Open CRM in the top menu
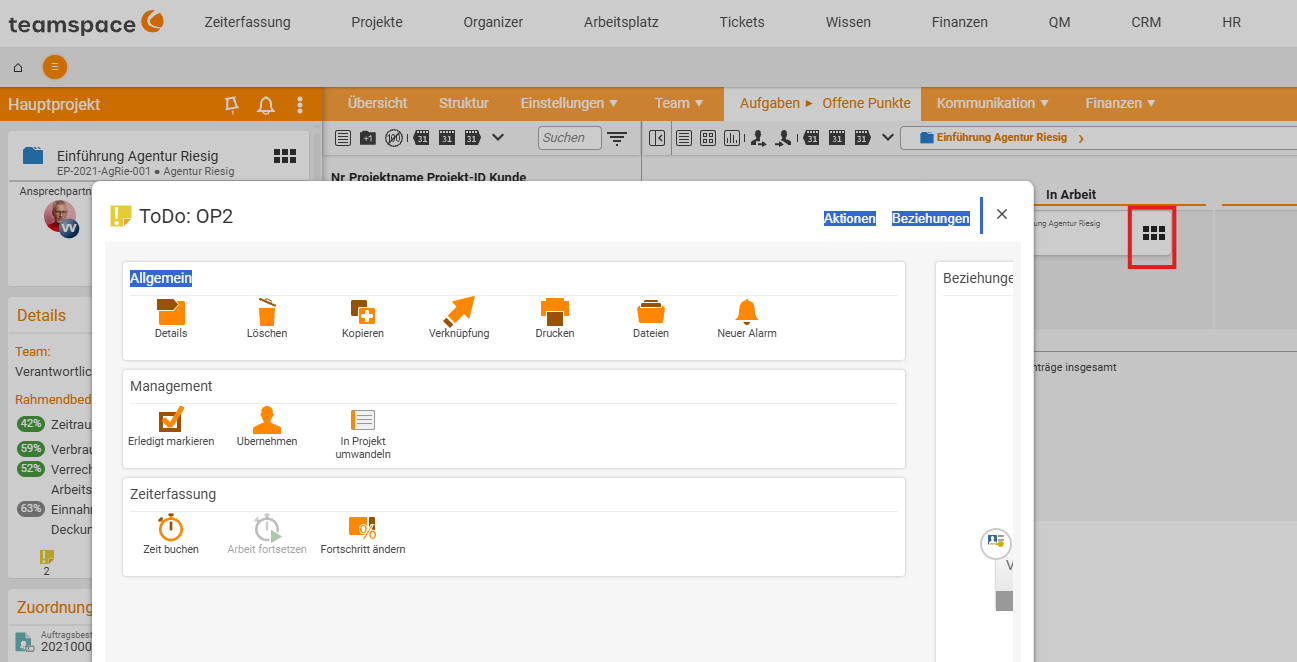 pos(1146,22)
